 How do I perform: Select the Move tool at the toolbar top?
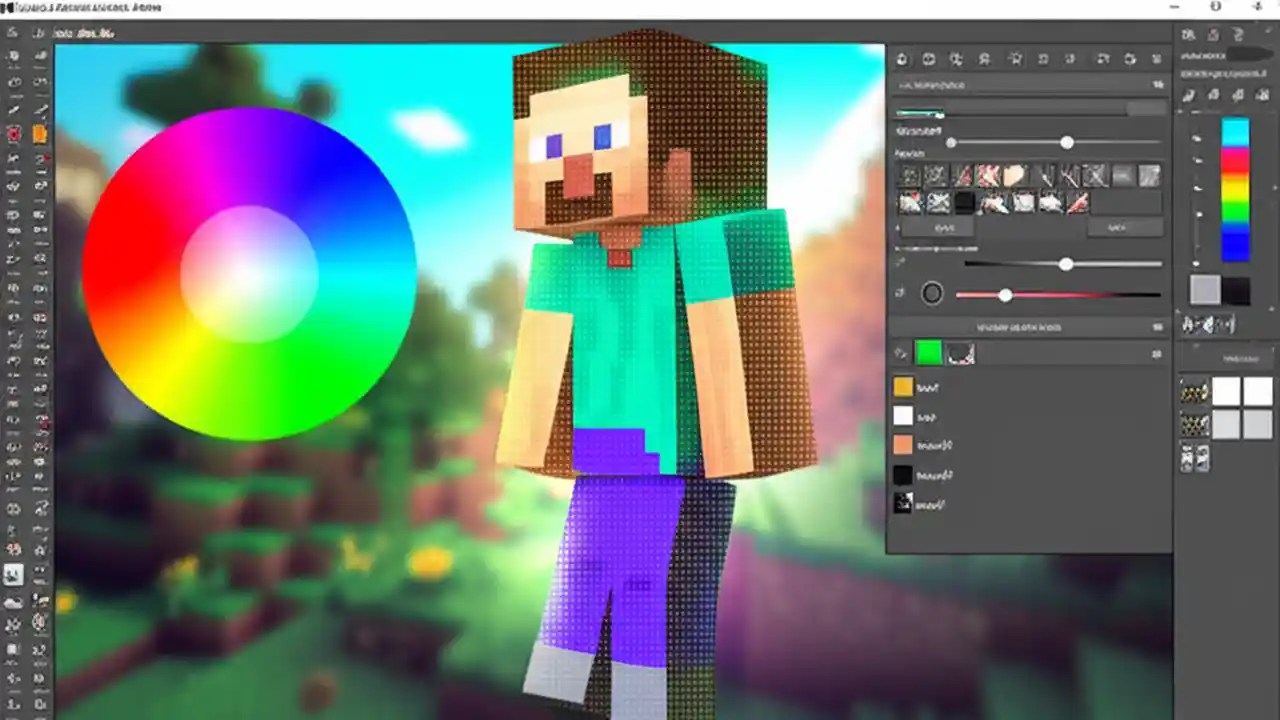[13, 32]
